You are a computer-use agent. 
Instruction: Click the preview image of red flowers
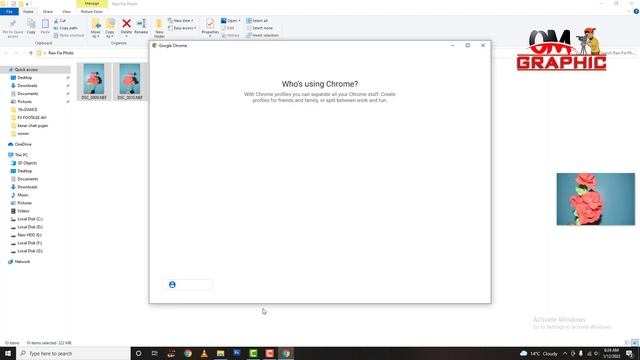click(596, 199)
